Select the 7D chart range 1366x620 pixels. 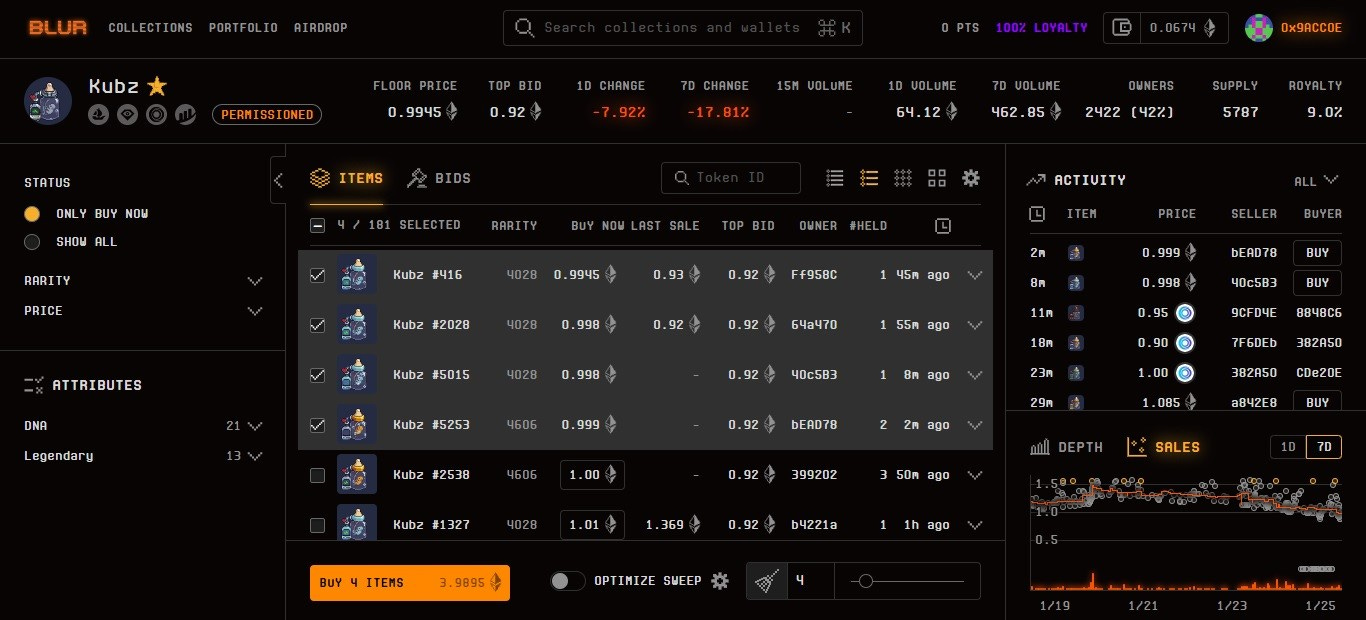click(1324, 447)
